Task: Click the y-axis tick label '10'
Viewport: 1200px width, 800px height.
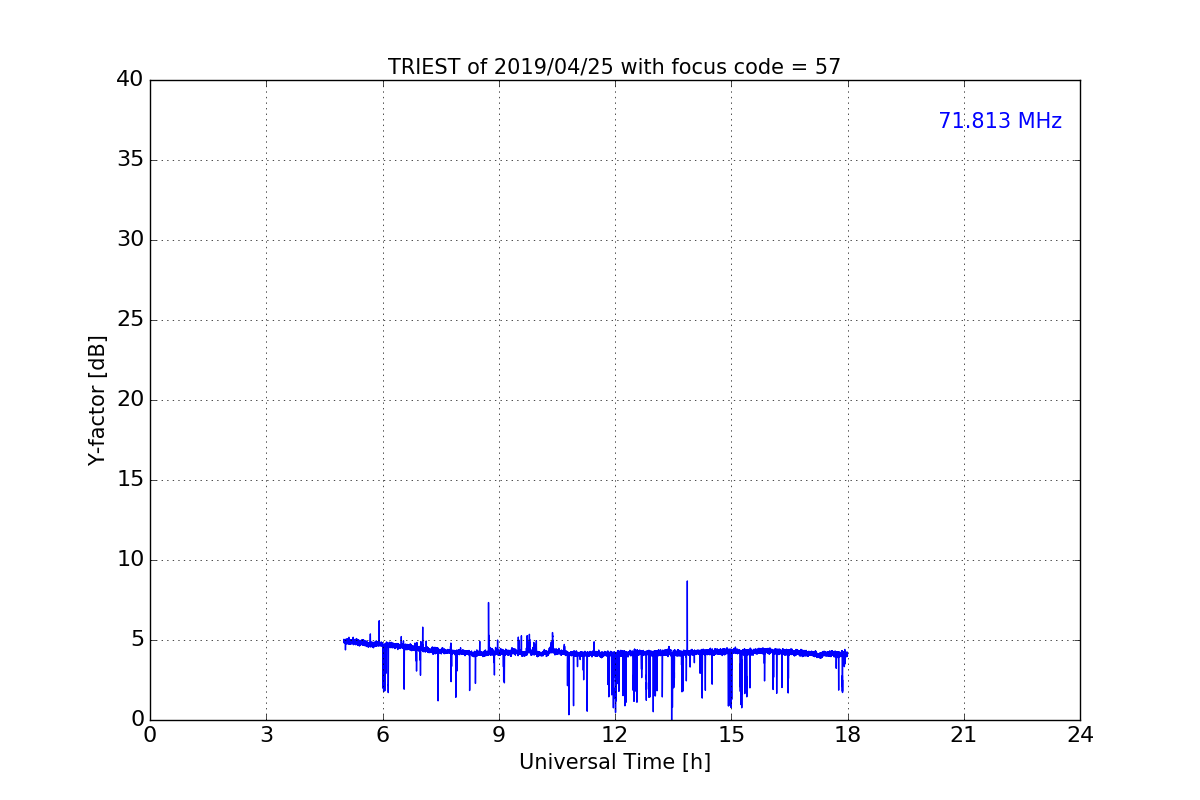Action: (130, 560)
